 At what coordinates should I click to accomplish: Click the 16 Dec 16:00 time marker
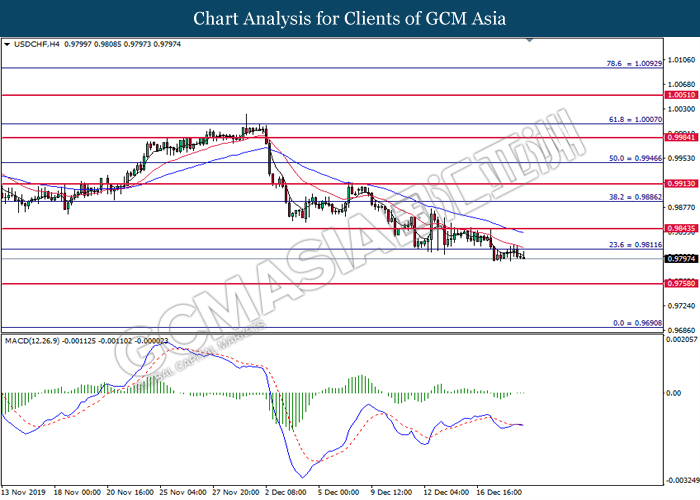coord(501,492)
